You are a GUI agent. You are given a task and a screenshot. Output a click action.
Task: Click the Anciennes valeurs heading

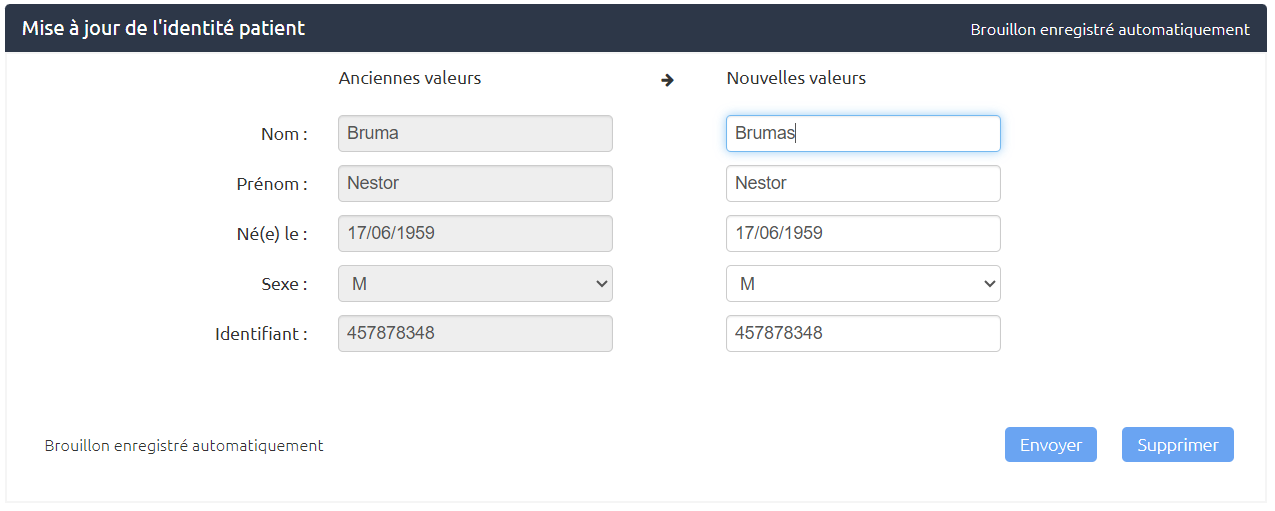coord(410,78)
